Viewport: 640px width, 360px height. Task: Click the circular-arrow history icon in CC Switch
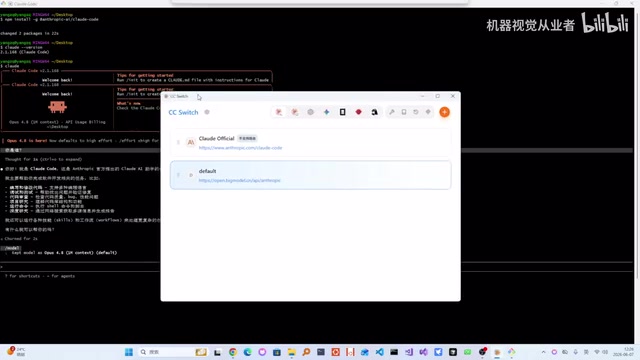click(416, 112)
